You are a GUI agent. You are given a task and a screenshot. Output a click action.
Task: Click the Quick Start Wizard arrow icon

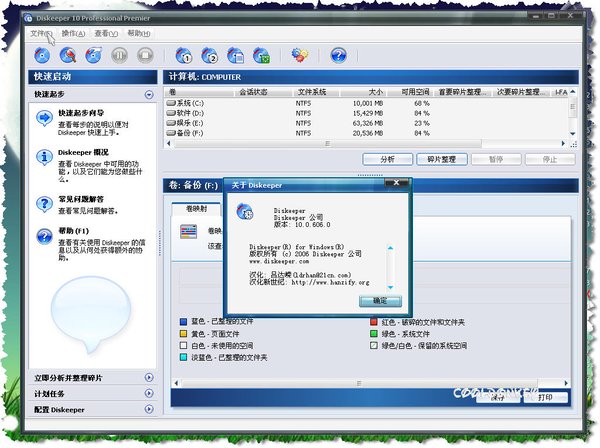click(x=44, y=118)
